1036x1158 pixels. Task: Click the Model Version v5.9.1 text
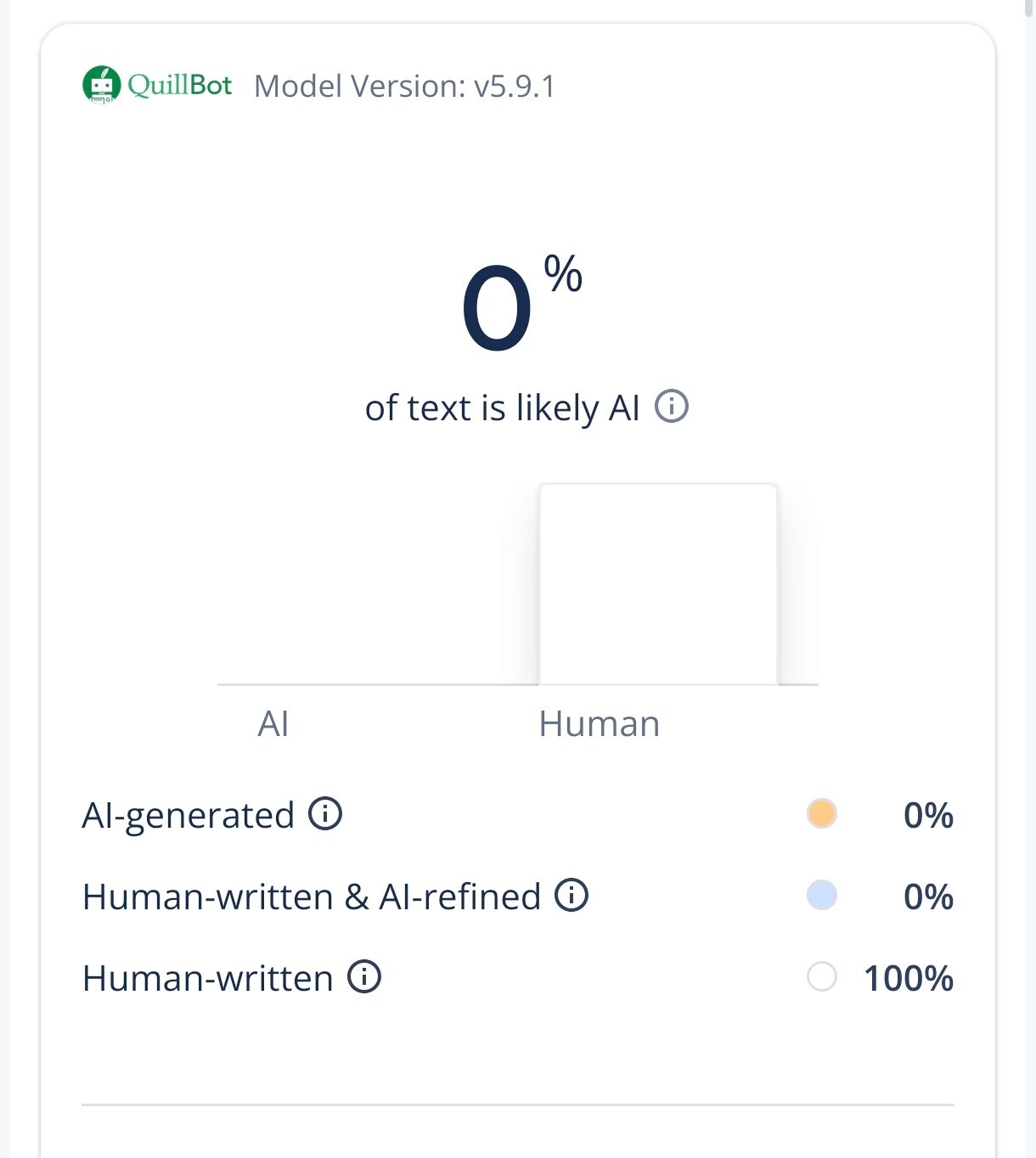tap(404, 86)
